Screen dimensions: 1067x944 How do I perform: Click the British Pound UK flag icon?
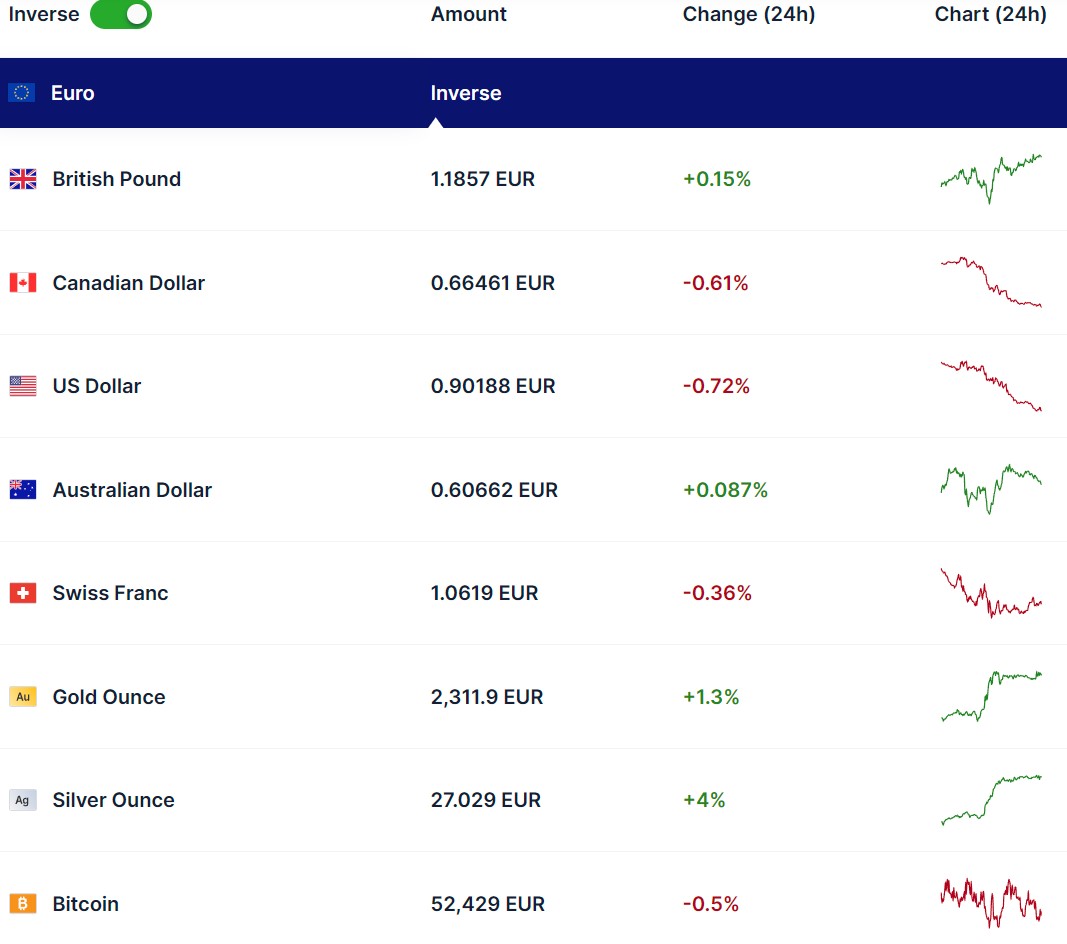coord(23,179)
